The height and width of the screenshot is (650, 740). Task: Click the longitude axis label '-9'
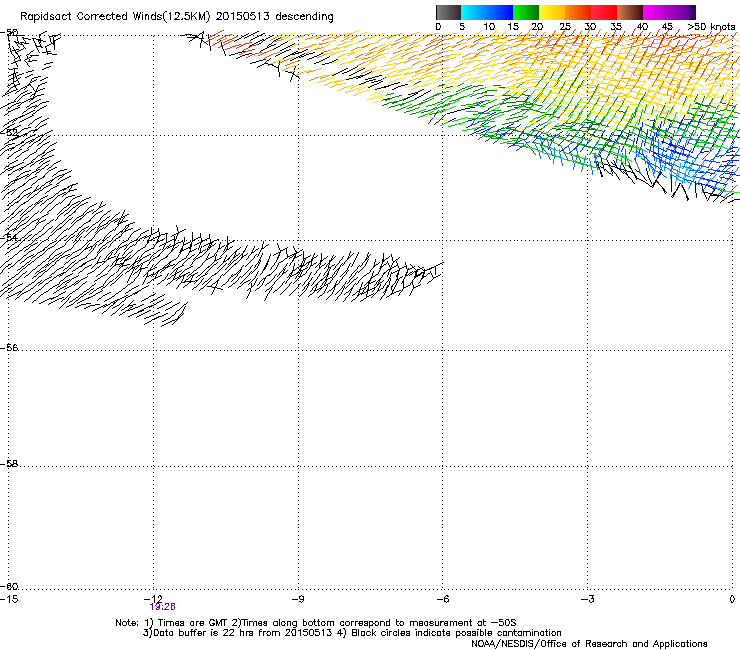(x=297, y=599)
